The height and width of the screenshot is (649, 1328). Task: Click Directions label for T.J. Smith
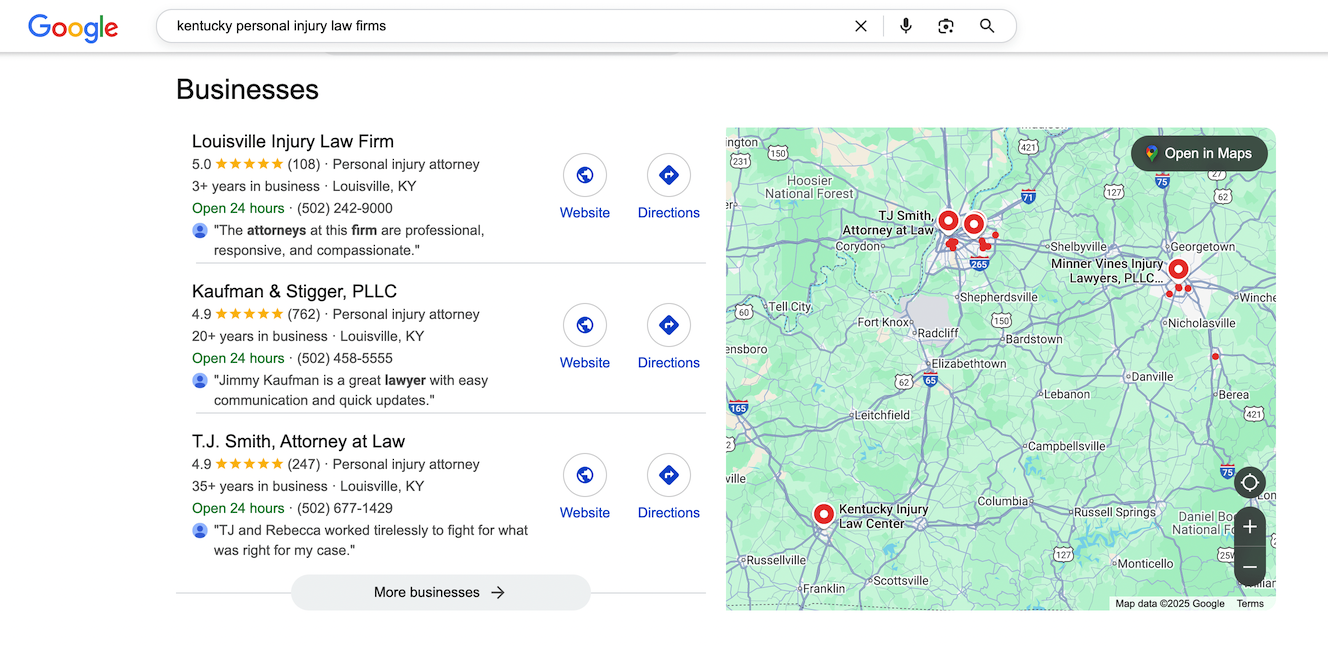669,513
